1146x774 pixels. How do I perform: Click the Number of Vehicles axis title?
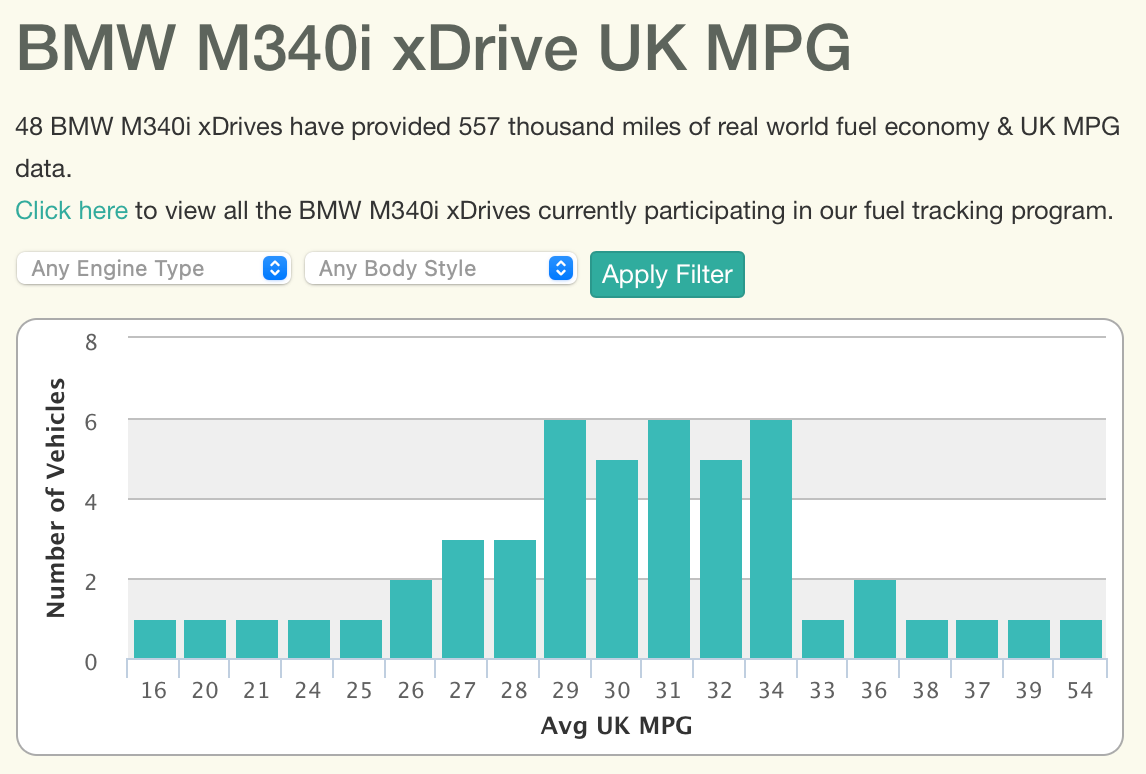pyautogui.click(x=56, y=498)
